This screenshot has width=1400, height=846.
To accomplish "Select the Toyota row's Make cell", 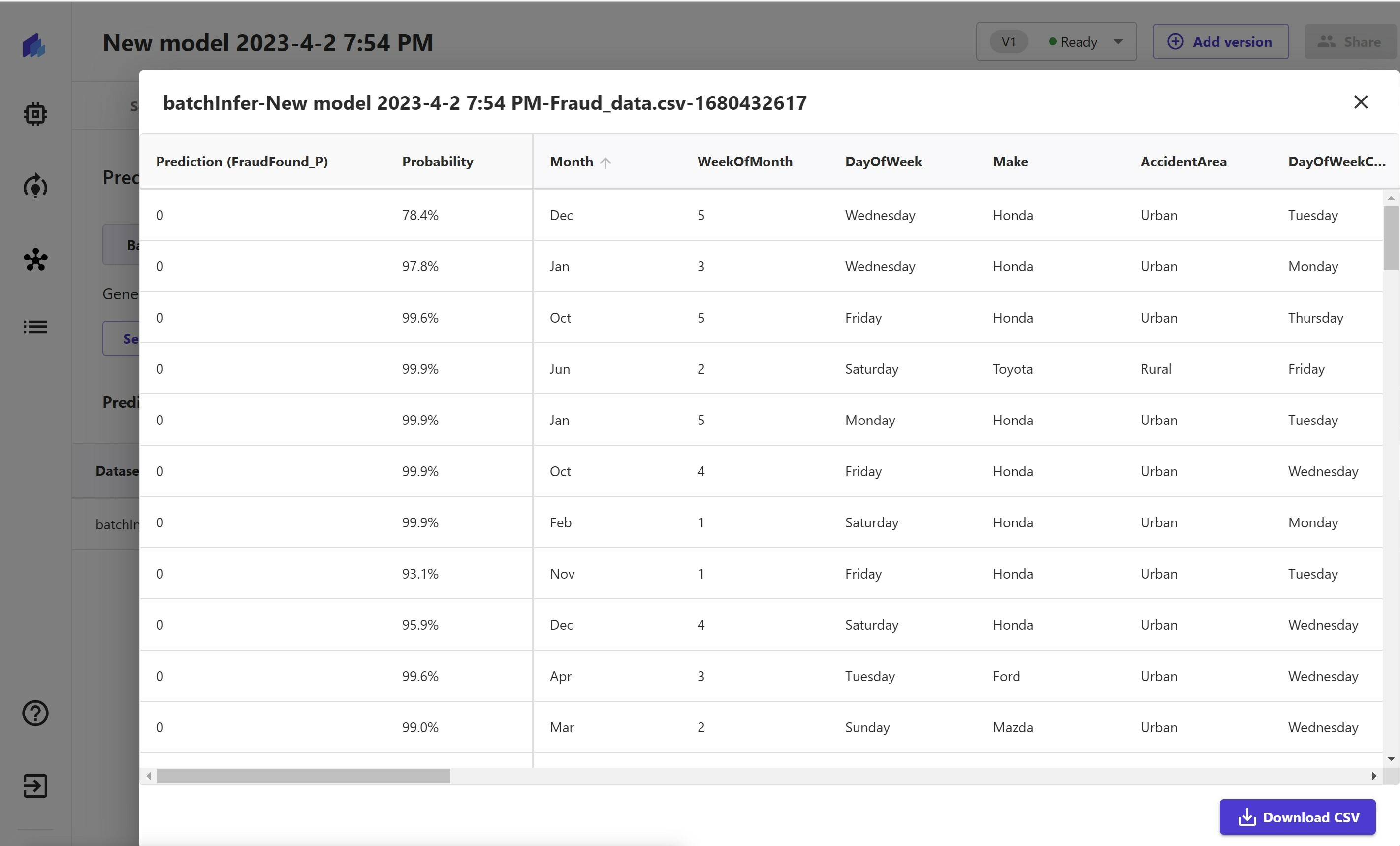I will pyautogui.click(x=1012, y=369).
